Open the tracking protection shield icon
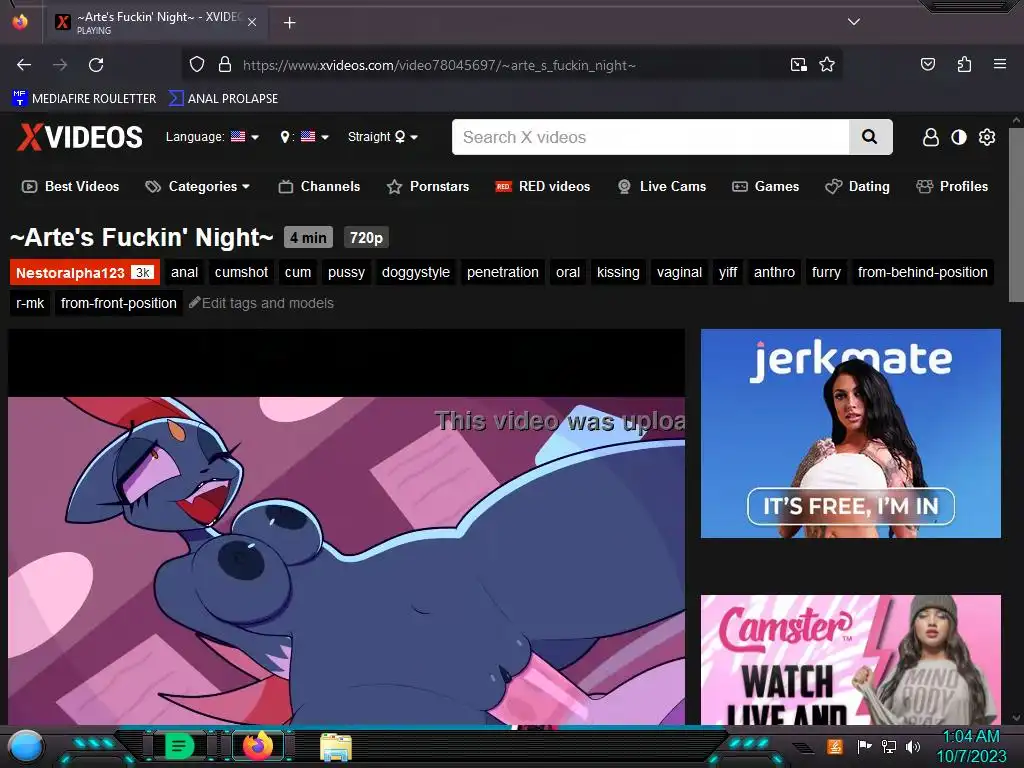Viewport: 1024px width, 768px height. click(x=197, y=65)
